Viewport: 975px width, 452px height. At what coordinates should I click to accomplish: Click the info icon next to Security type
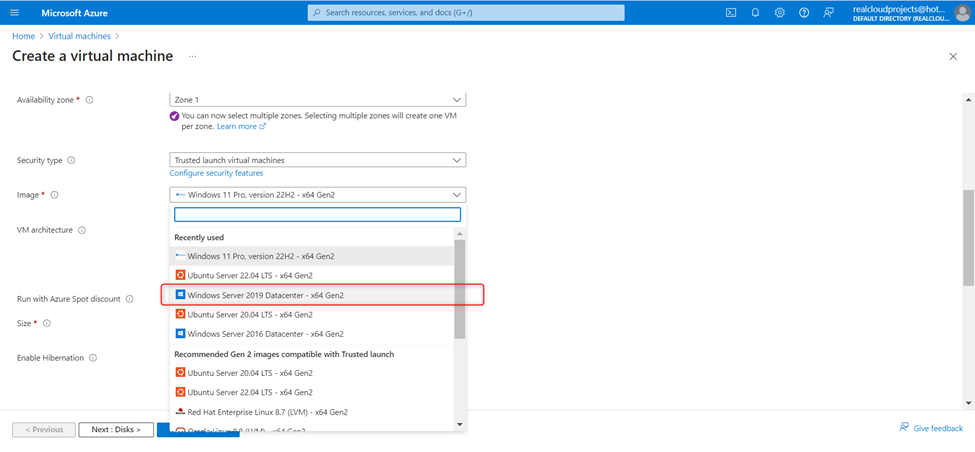pyautogui.click(x=71, y=160)
